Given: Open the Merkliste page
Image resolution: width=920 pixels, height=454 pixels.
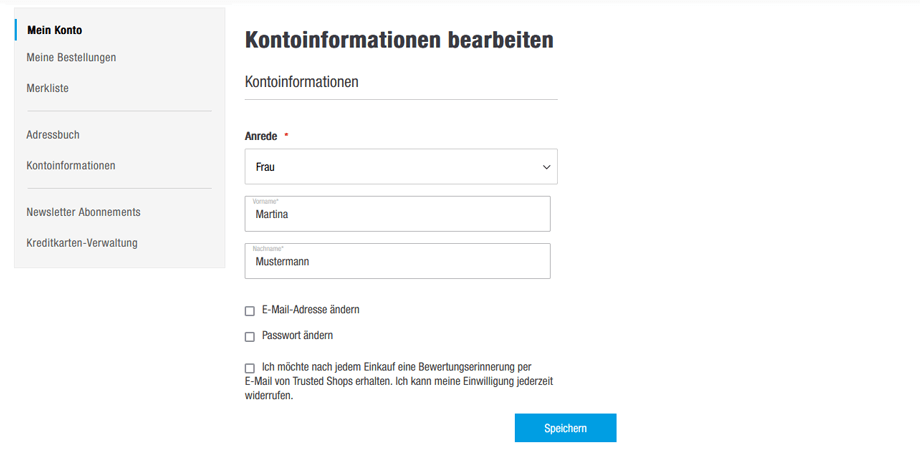Looking at the screenshot, I should click(x=47, y=88).
